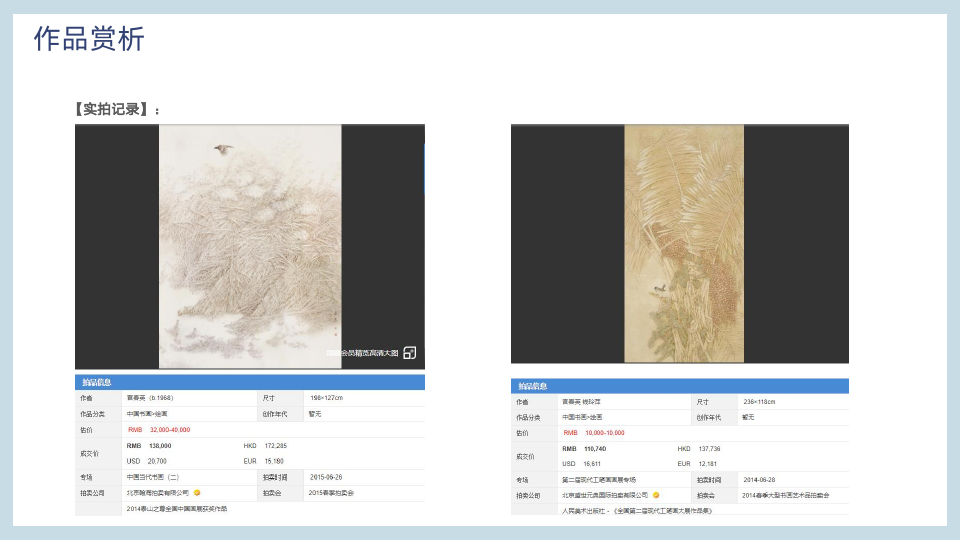Click the auction date 2014-06-28
Screen dimensions: 960x540
coord(759,480)
